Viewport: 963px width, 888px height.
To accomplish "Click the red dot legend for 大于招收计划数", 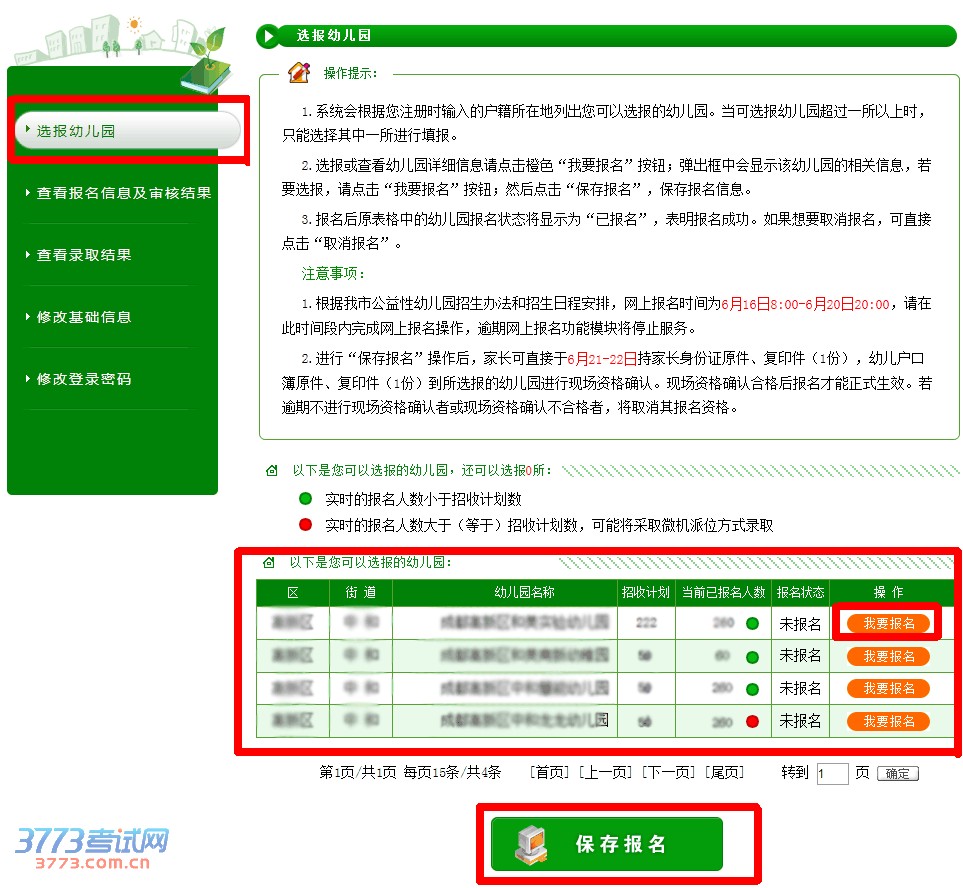I will coord(306,525).
